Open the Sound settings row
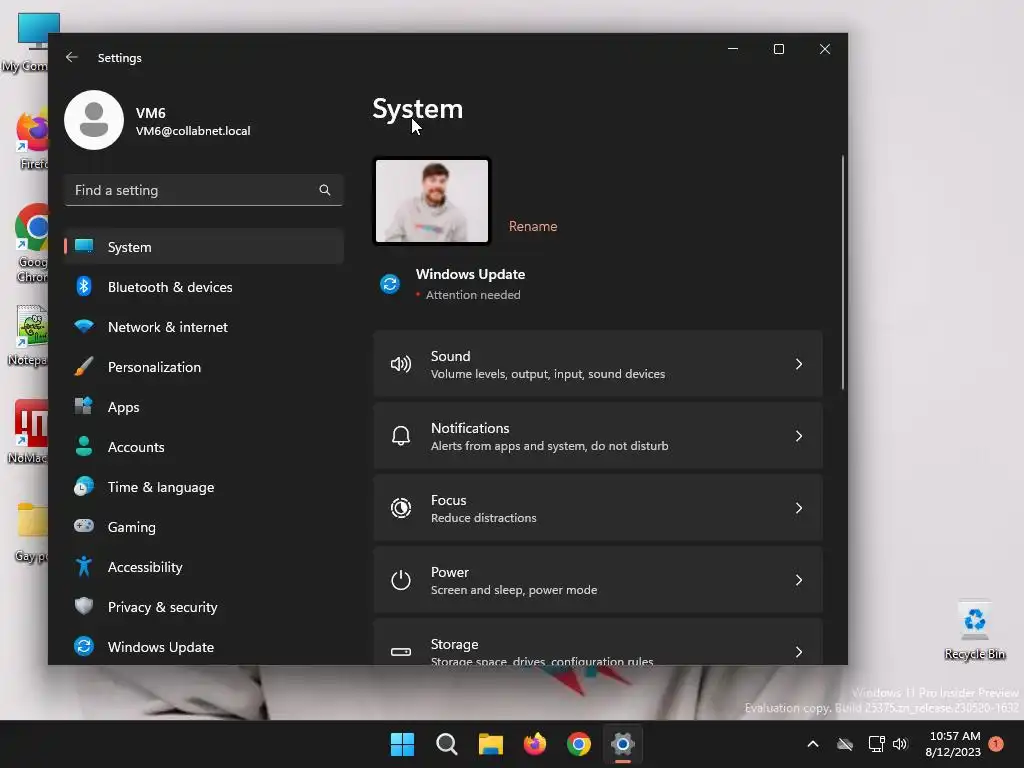This screenshot has height=768, width=1024. click(x=598, y=364)
